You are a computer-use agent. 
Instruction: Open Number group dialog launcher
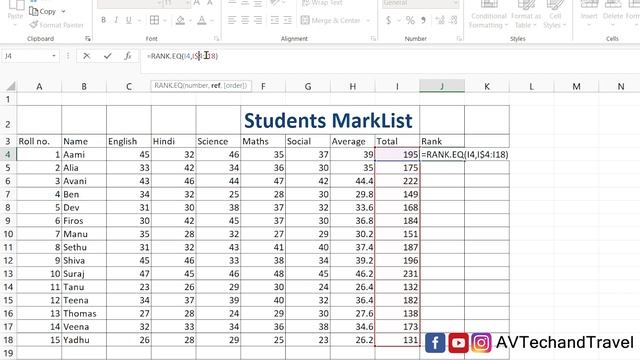[459, 39]
